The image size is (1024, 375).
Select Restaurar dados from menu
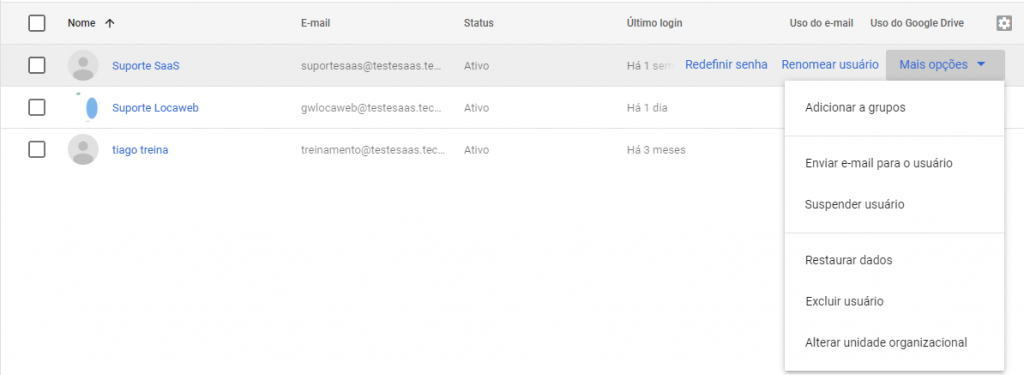tap(849, 260)
